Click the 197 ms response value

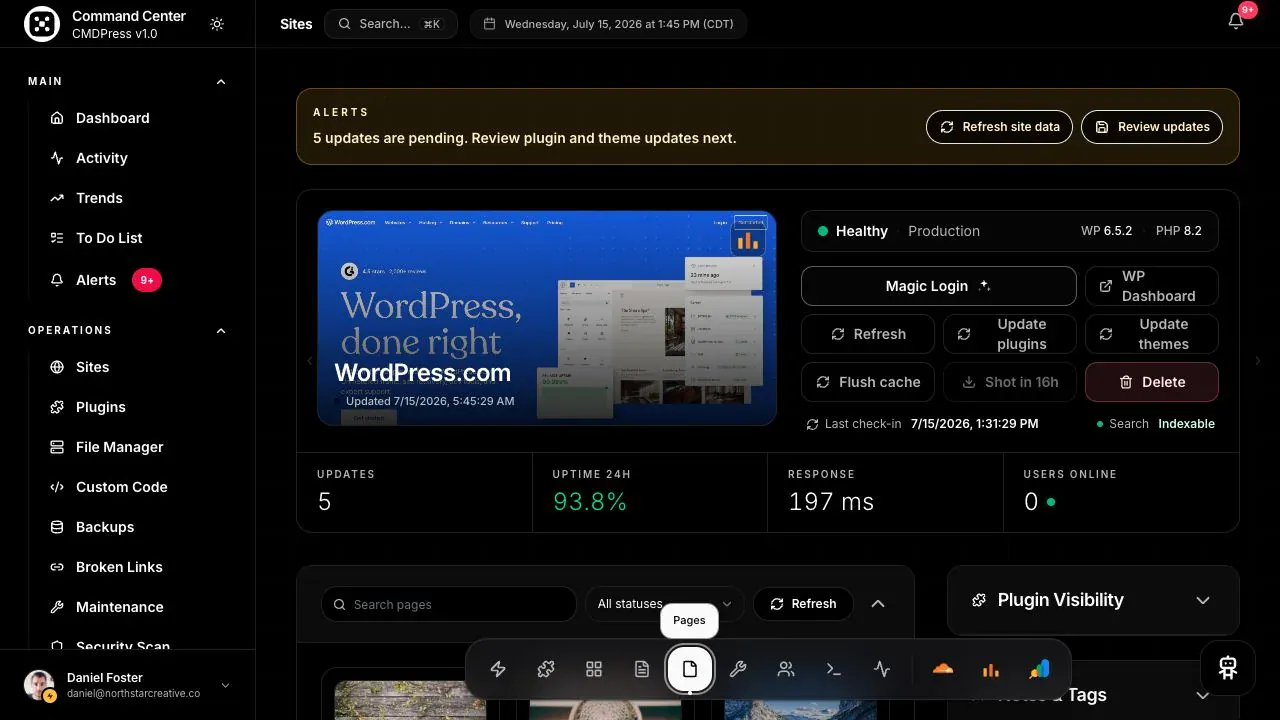click(831, 502)
